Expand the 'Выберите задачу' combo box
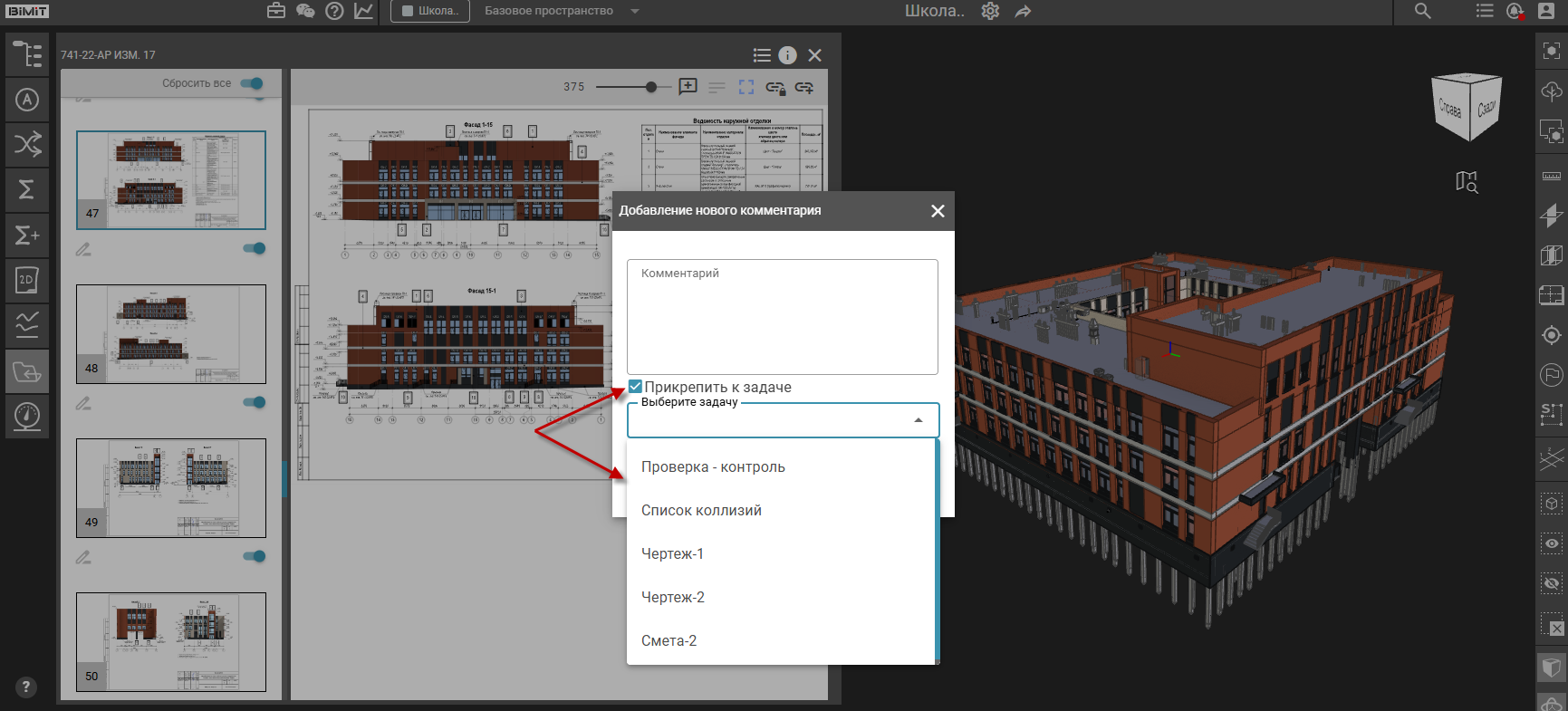Image resolution: width=1568 pixels, height=711 pixels. (783, 420)
